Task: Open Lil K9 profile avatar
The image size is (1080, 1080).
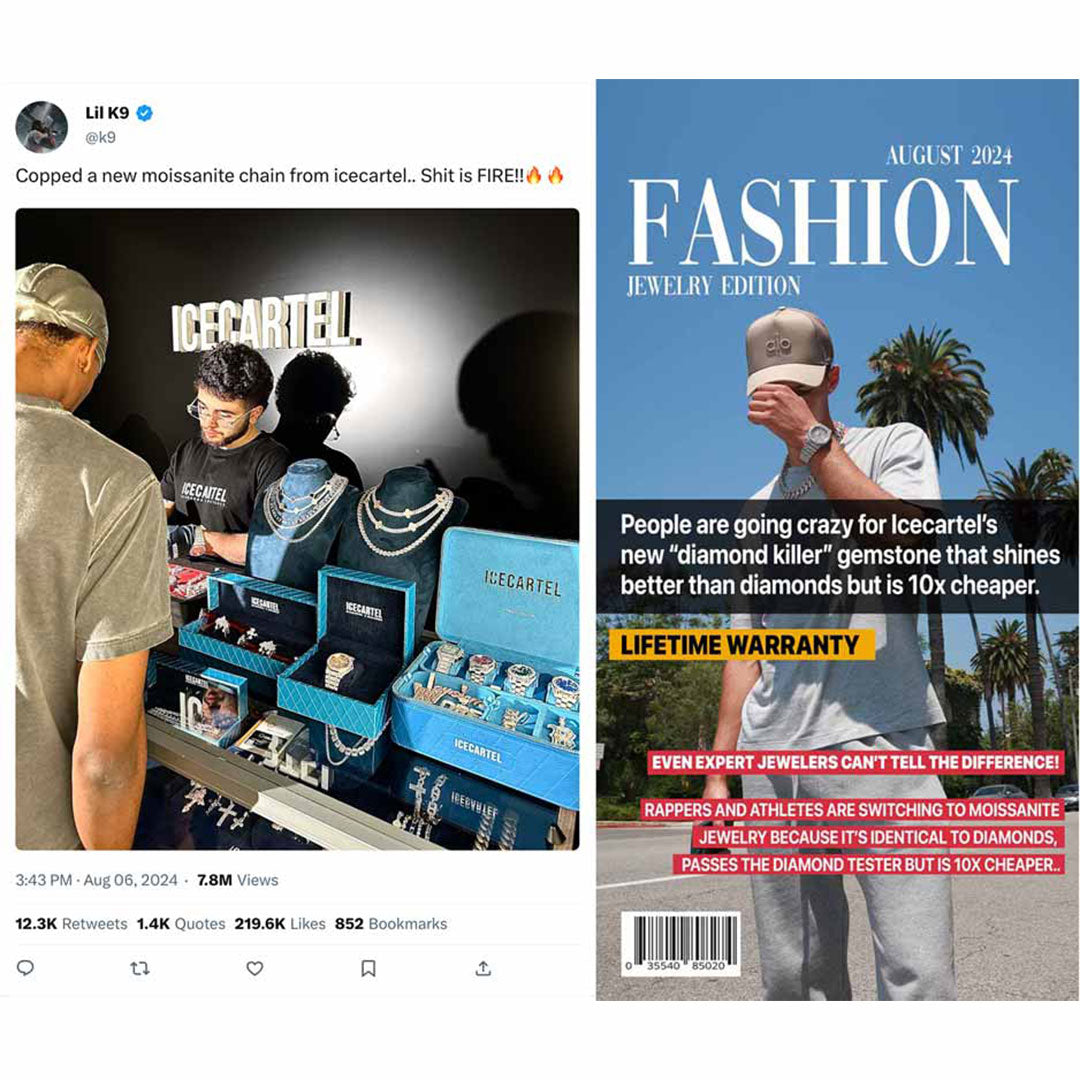Action: pyautogui.click(x=41, y=127)
